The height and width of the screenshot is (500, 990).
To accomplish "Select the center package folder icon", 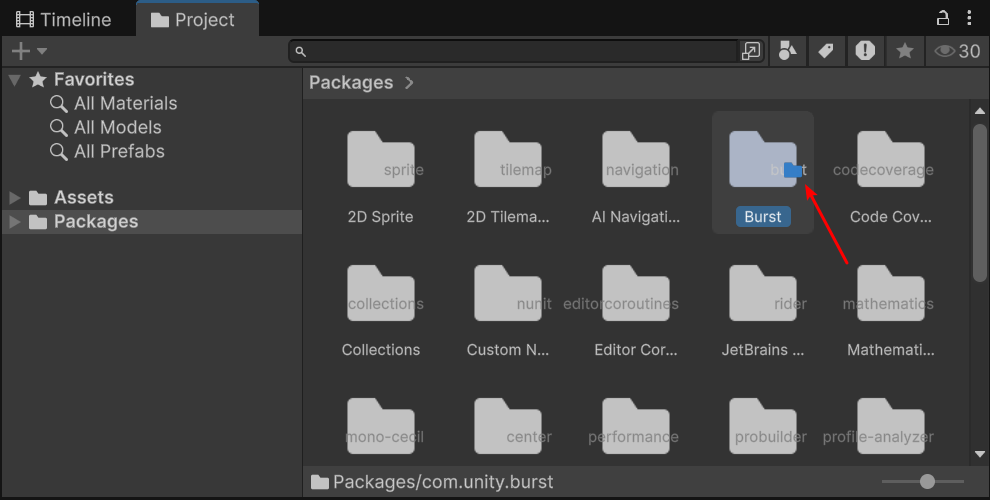I will pyautogui.click(x=508, y=426).
